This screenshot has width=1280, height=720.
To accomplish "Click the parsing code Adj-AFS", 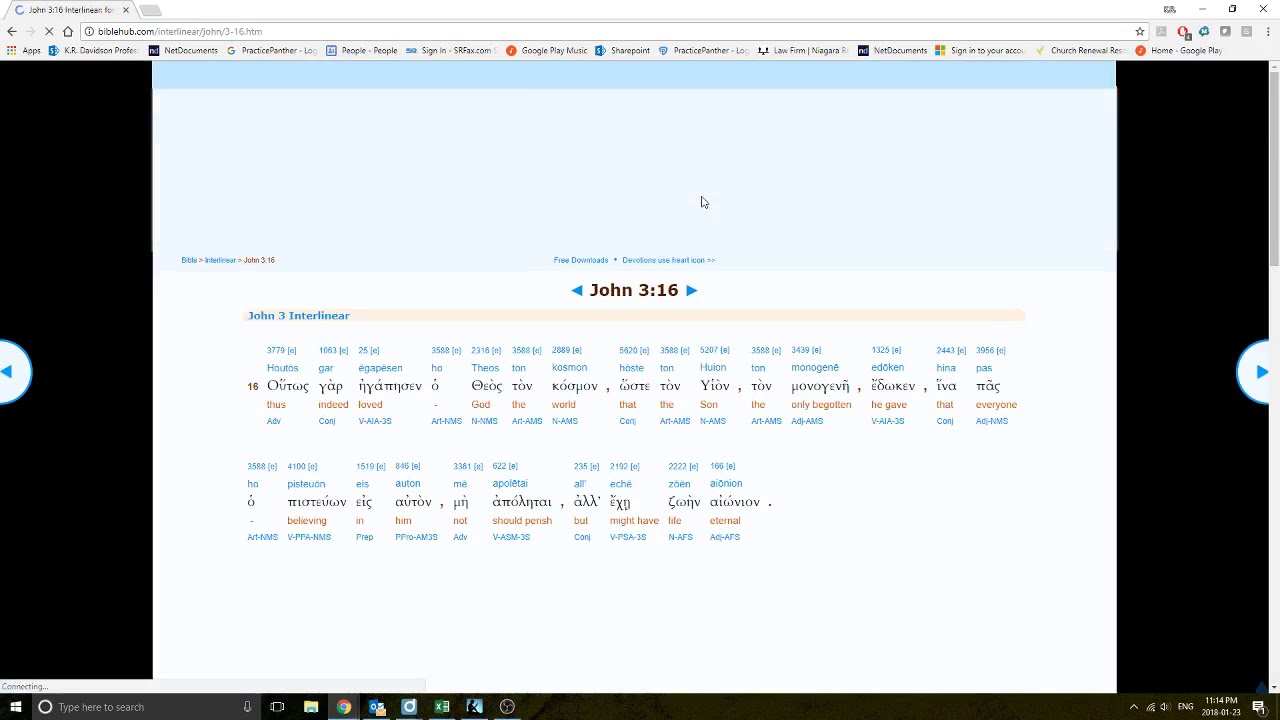I will tap(725, 538).
